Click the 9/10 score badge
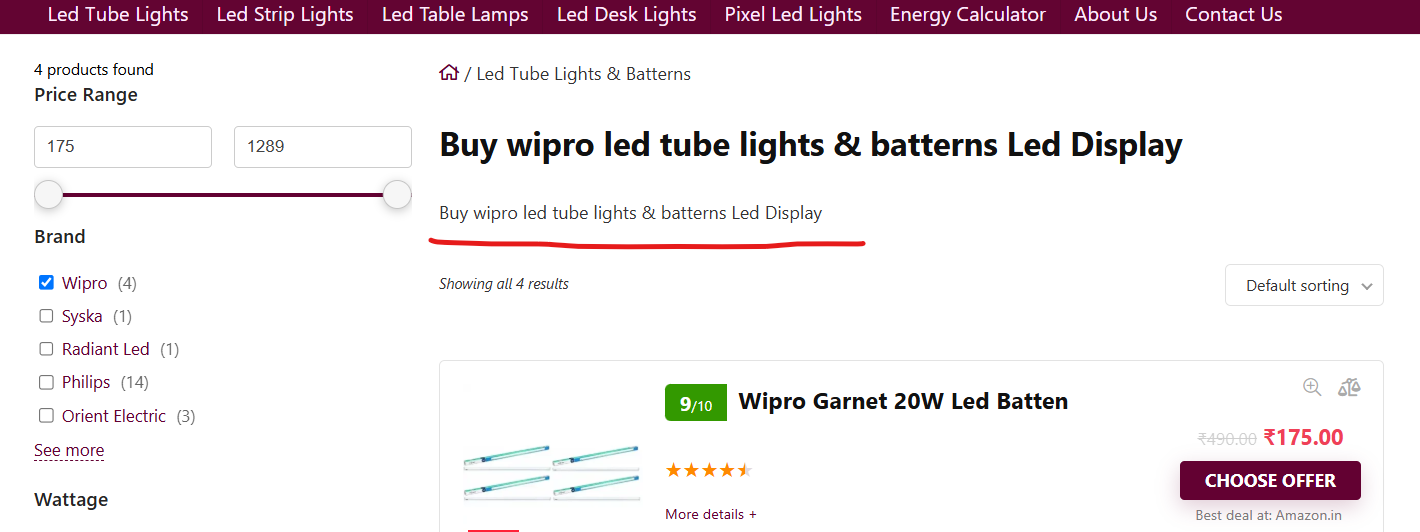Viewport: 1420px width, 532px height. pos(696,403)
